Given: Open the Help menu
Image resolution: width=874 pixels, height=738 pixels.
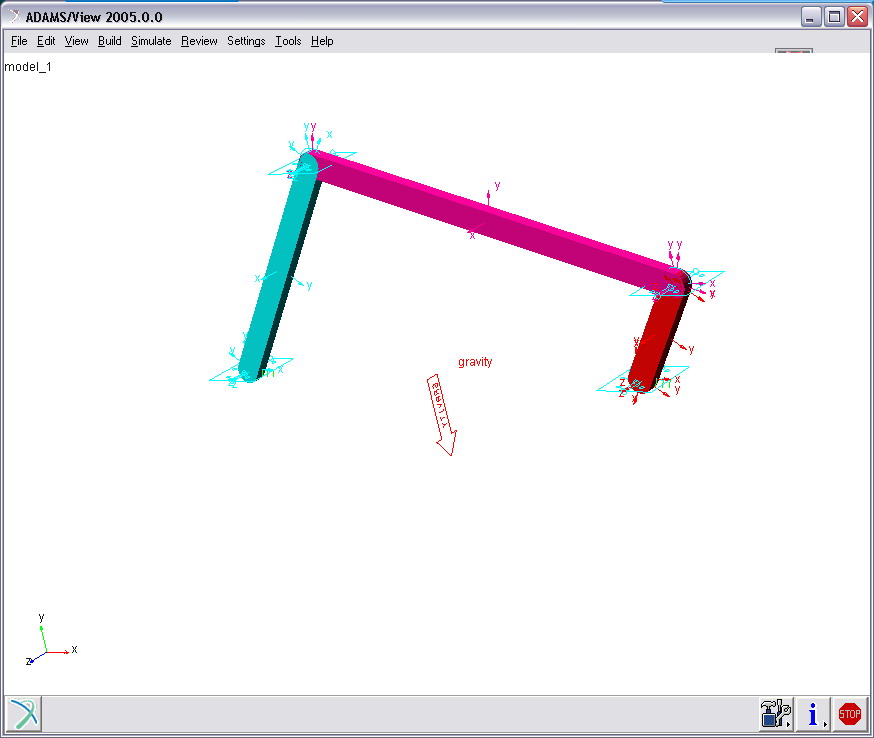Looking at the screenshot, I should pos(322,41).
